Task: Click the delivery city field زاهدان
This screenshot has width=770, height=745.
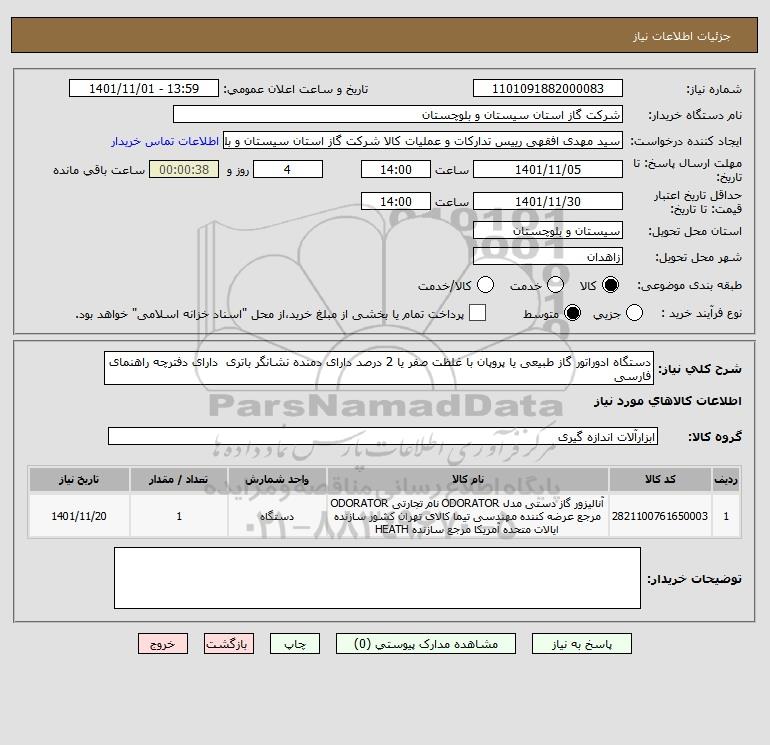Action: click(x=548, y=256)
